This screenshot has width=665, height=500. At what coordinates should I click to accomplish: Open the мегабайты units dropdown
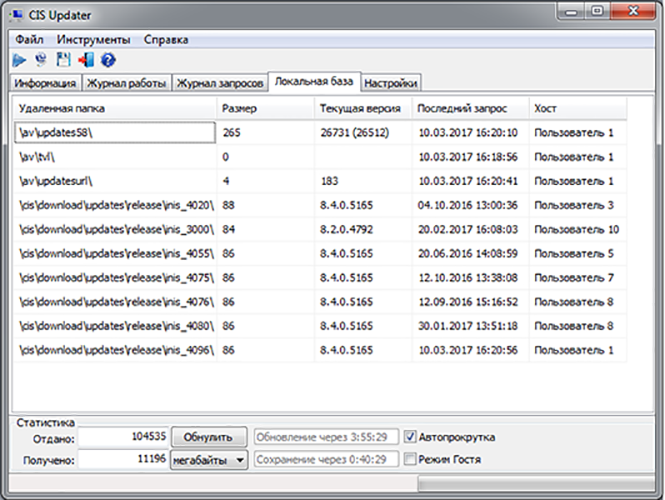[x=209, y=460]
